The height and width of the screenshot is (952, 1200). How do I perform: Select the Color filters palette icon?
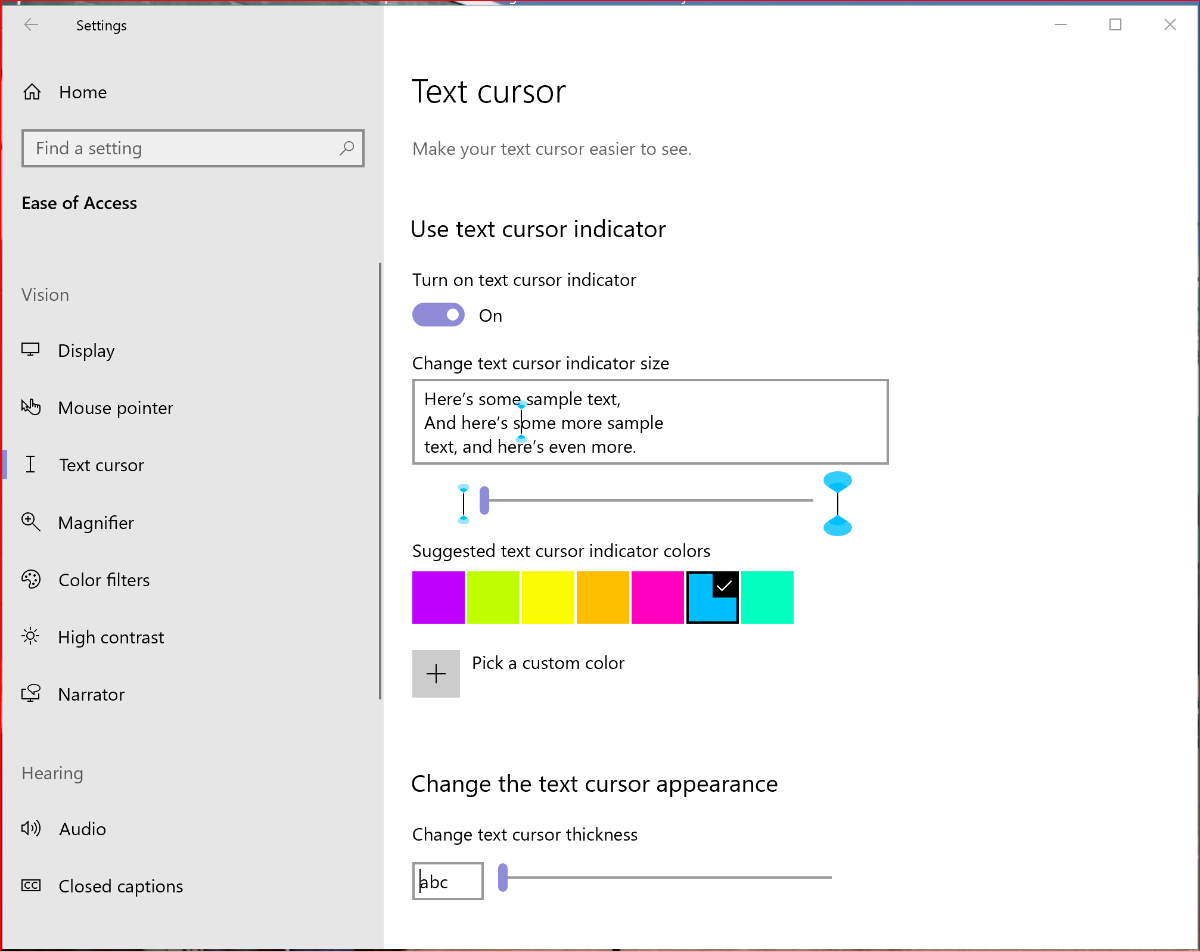point(31,579)
